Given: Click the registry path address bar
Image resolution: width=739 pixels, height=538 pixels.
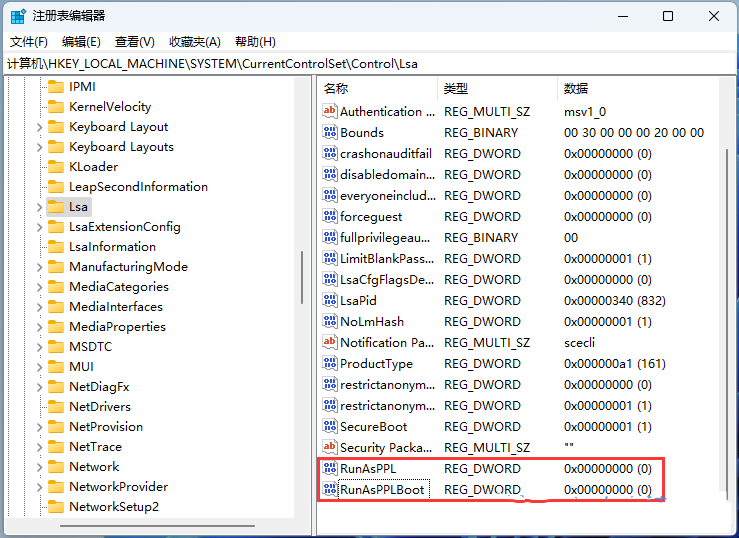Looking at the screenshot, I should point(370,64).
